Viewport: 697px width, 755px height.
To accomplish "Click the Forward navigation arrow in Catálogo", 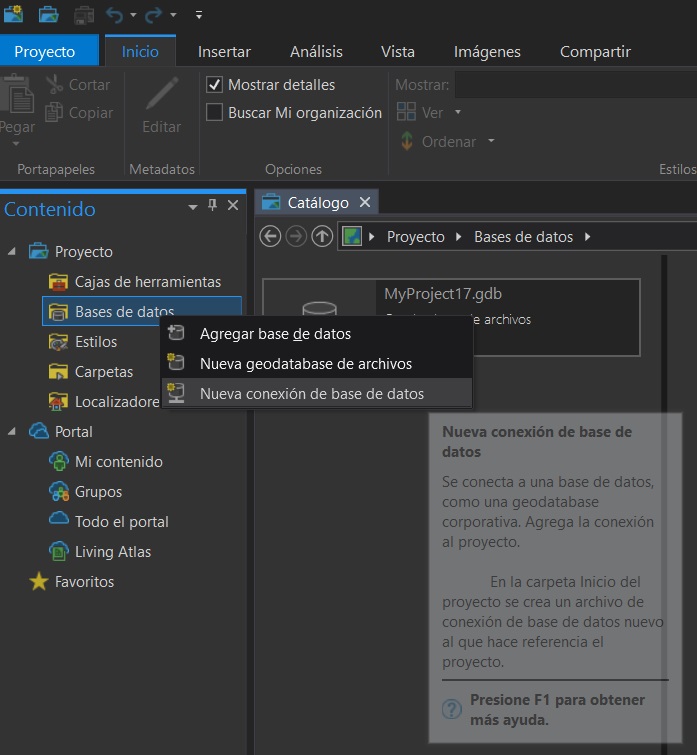I will click(x=296, y=236).
